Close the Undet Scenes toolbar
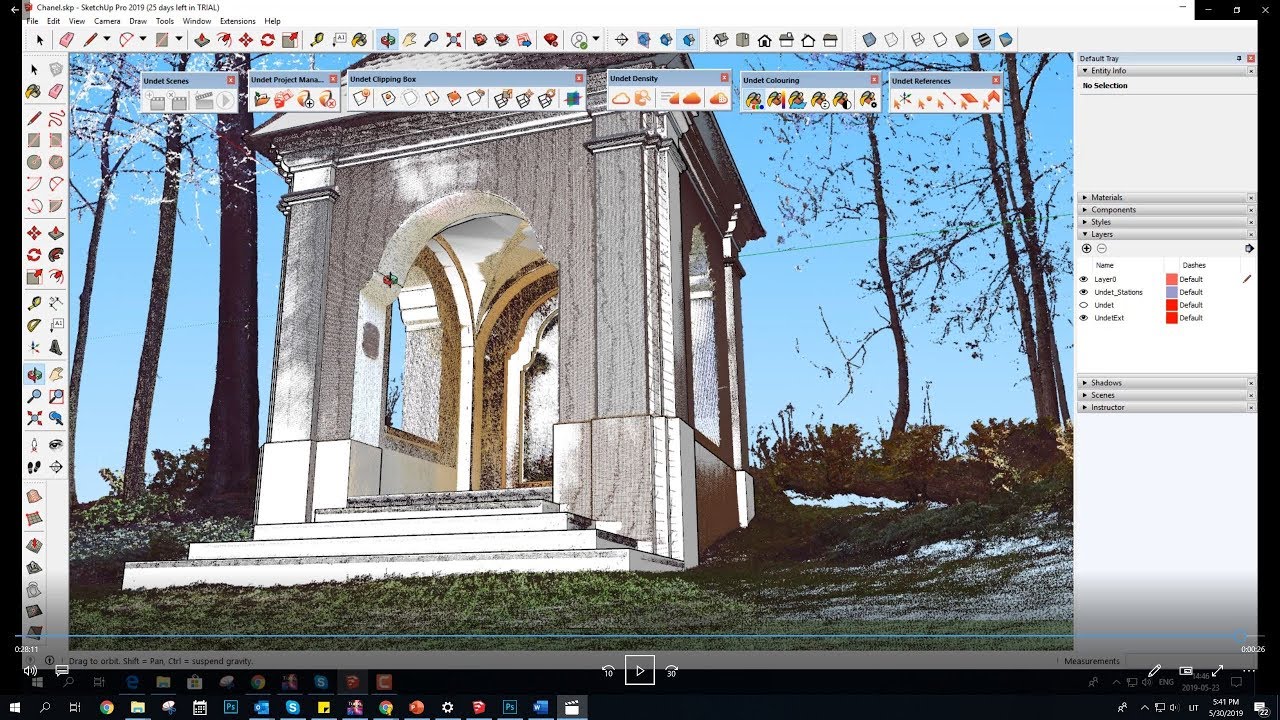This screenshot has width=1280, height=720. pos(231,80)
